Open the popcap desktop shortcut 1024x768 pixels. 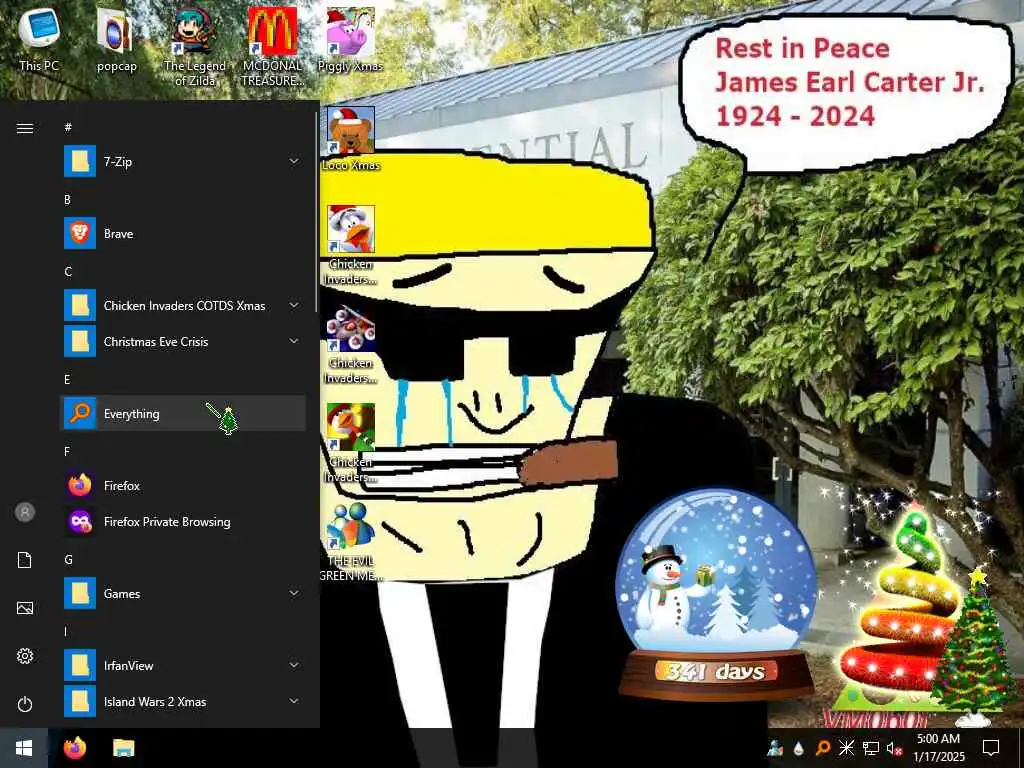pos(116,39)
